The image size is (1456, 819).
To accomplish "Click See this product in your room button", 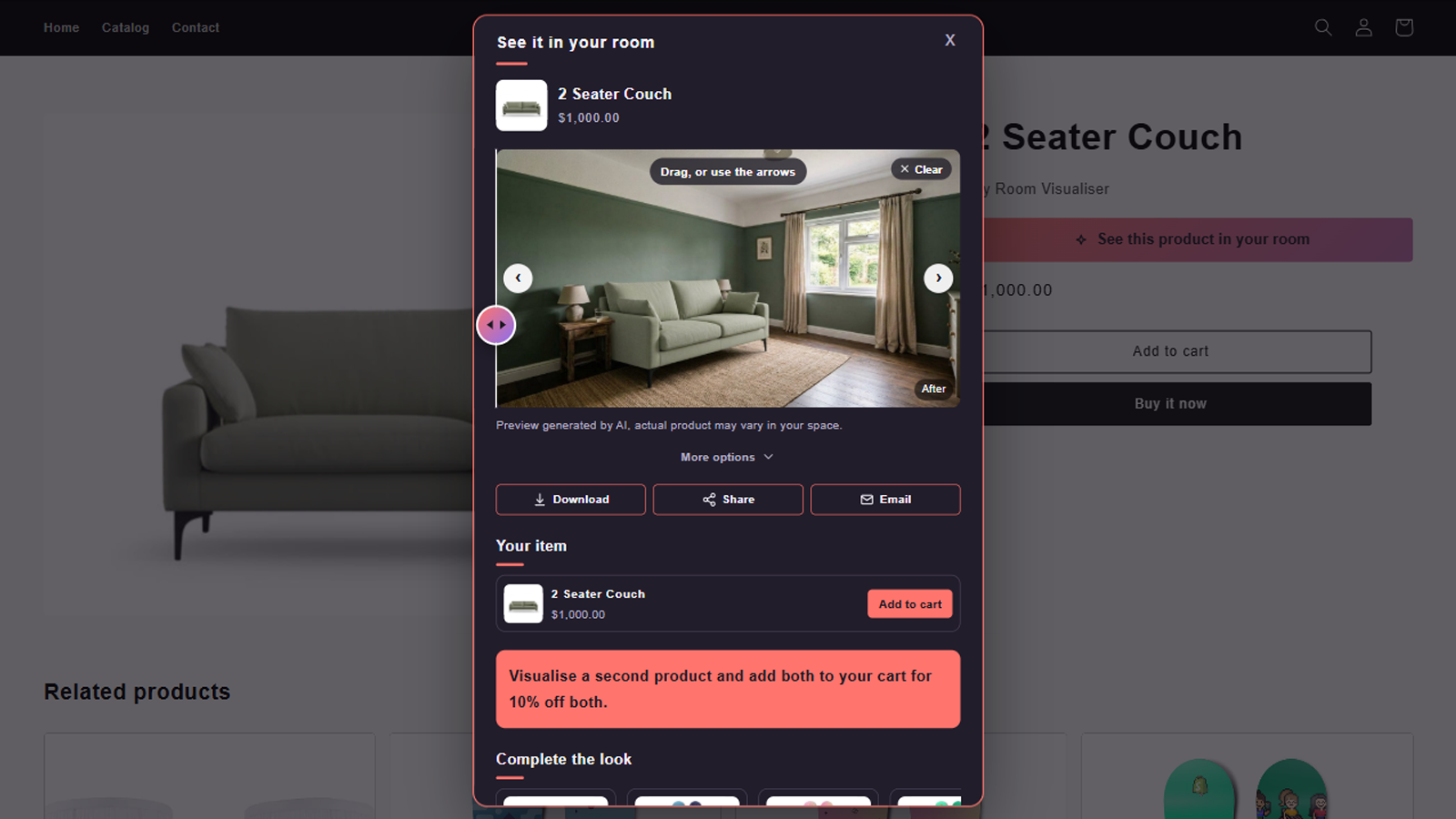I will (x=1198, y=239).
